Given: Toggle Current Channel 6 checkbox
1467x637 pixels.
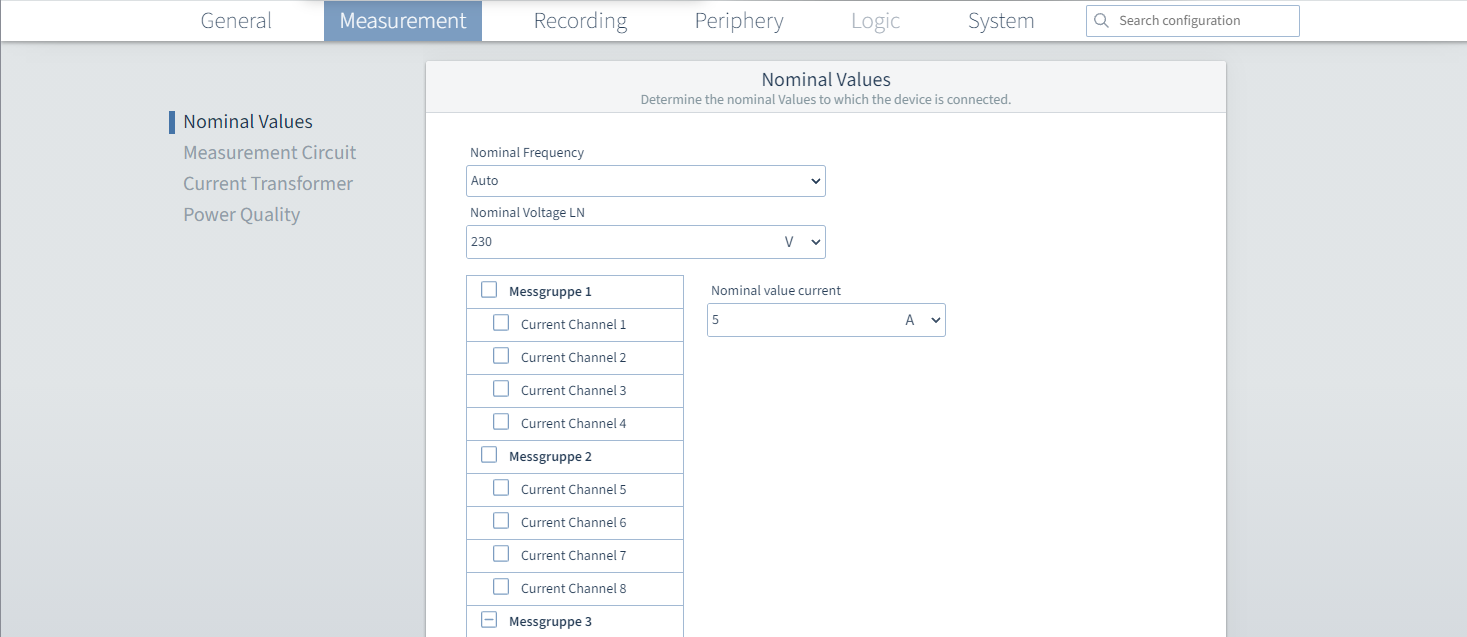Looking at the screenshot, I should [x=501, y=521].
